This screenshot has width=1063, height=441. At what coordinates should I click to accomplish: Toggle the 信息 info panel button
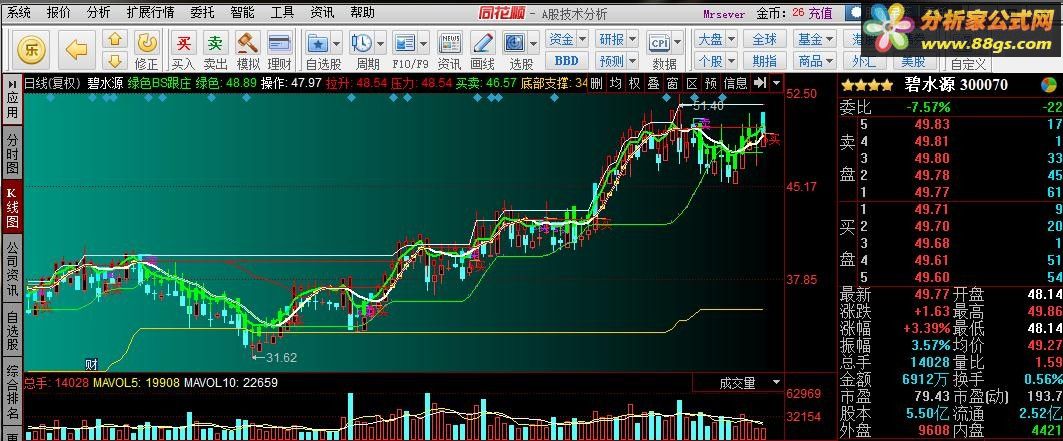(736, 83)
